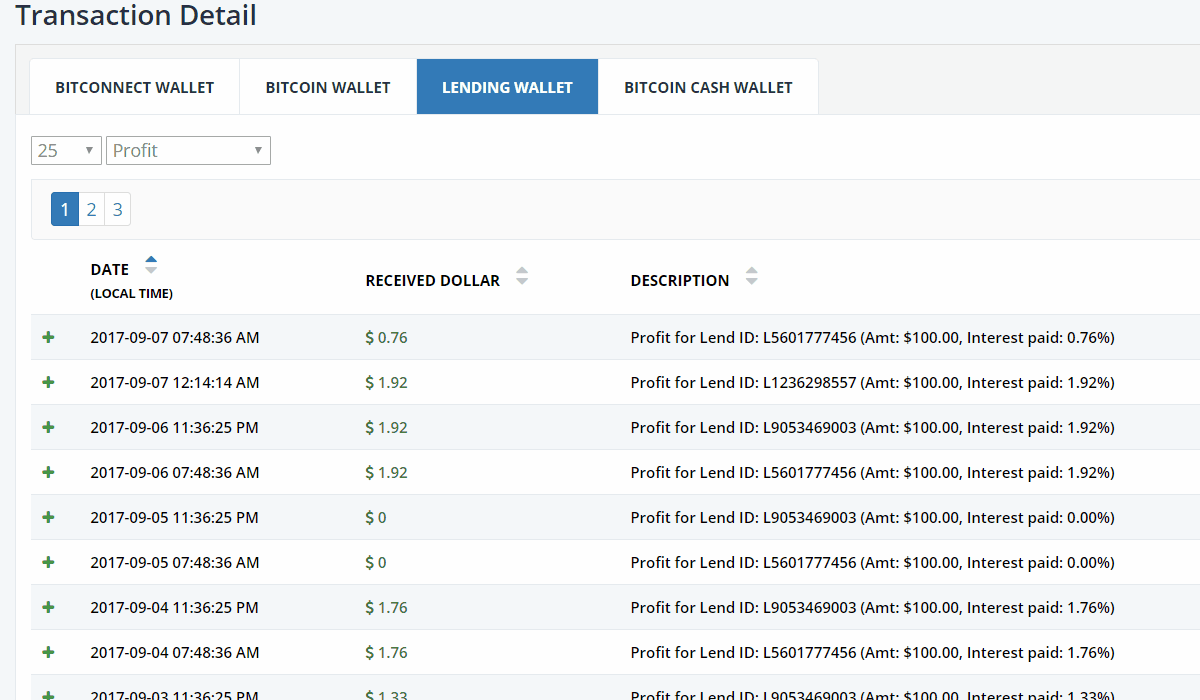Viewport: 1200px width, 700px height.
Task: Click the description with Interest paid: 0.76%
Action: pyautogui.click(x=873, y=338)
